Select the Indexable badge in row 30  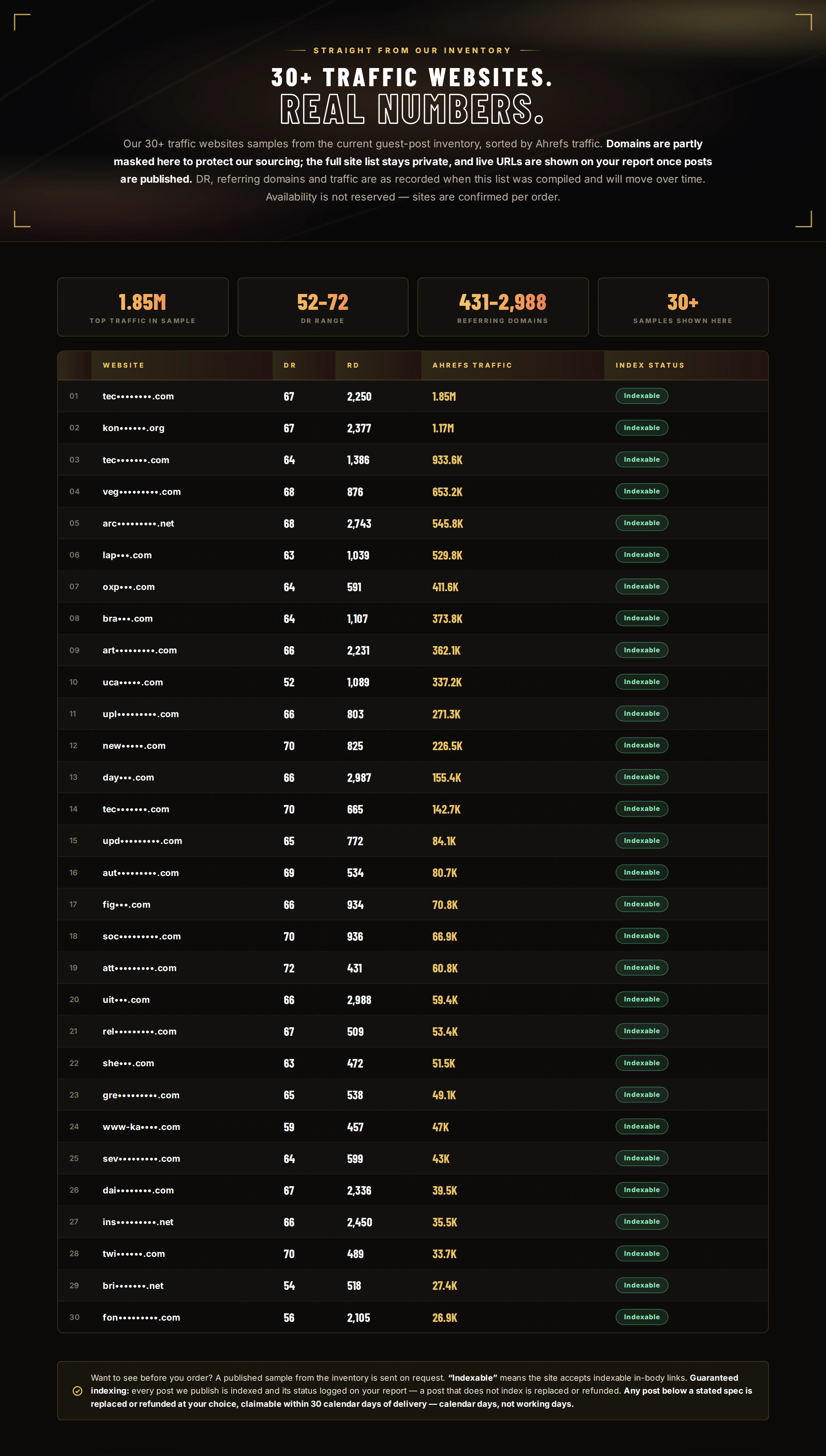(x=642, y=1317)
